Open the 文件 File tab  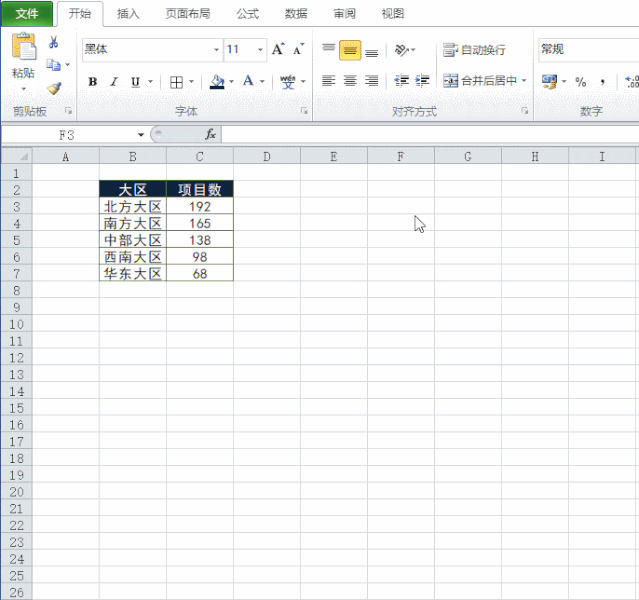pos(27,14)
